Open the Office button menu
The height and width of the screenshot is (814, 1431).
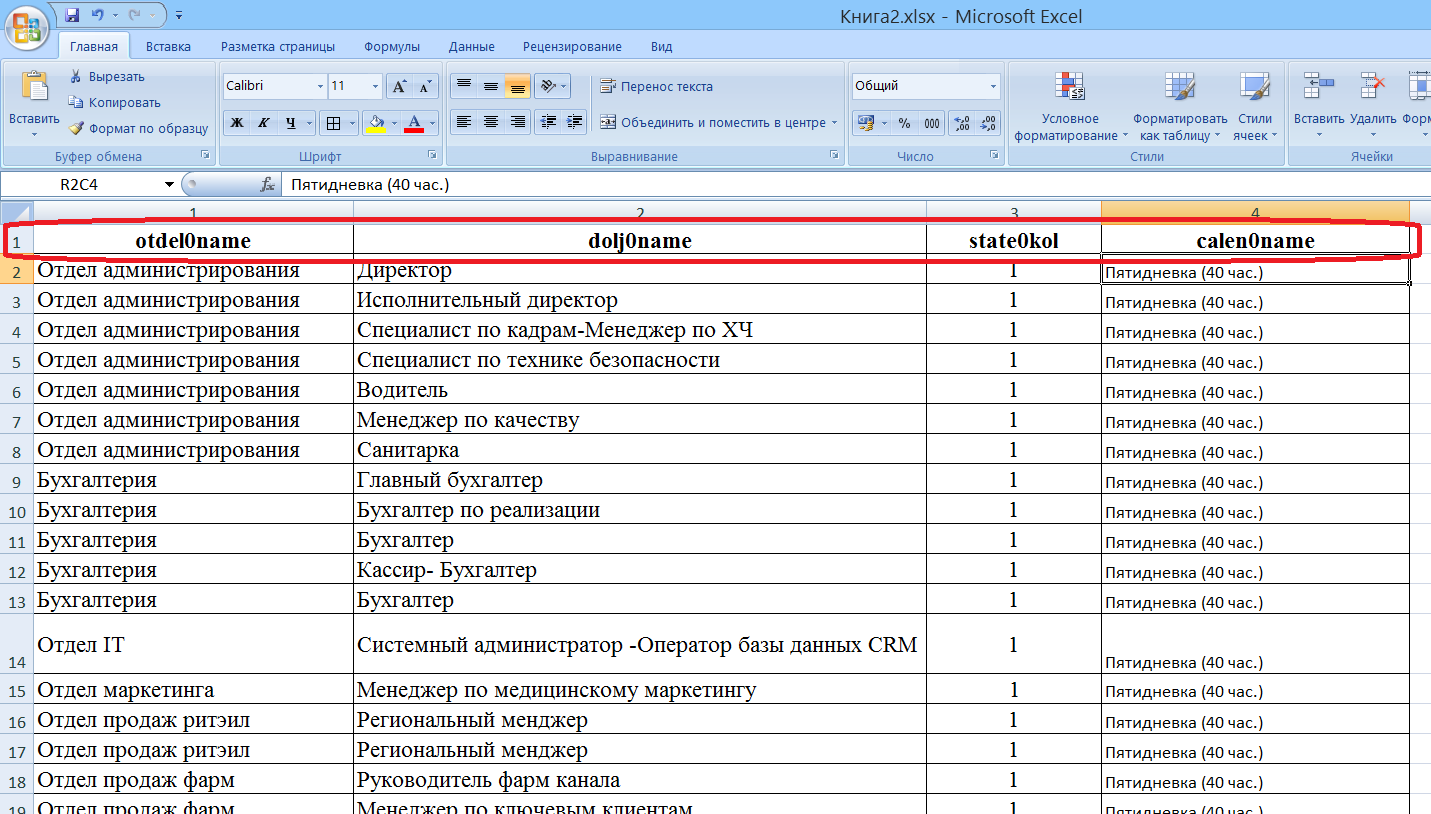click(x=27, y=27)
